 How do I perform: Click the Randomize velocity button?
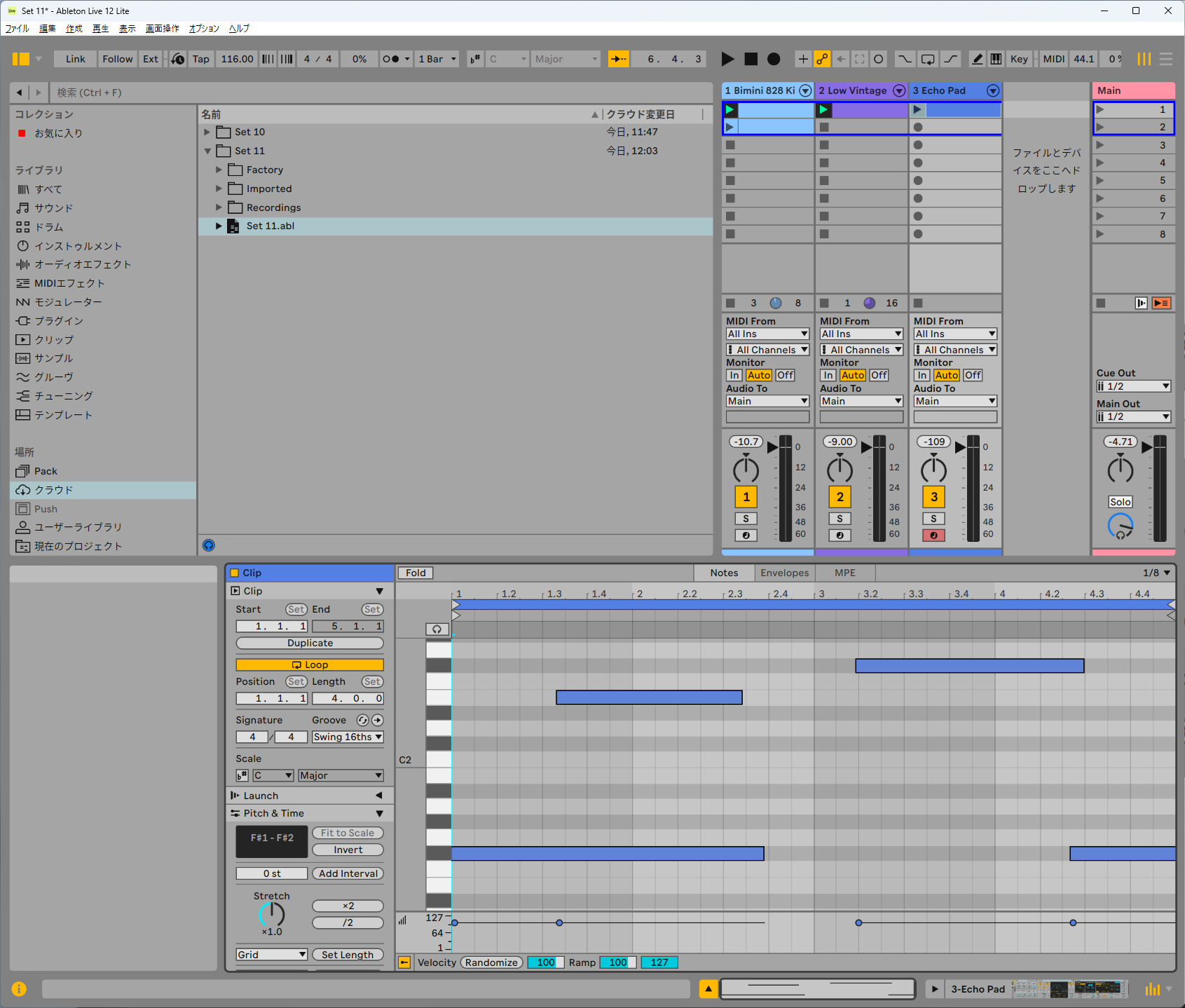coord(491,962)
